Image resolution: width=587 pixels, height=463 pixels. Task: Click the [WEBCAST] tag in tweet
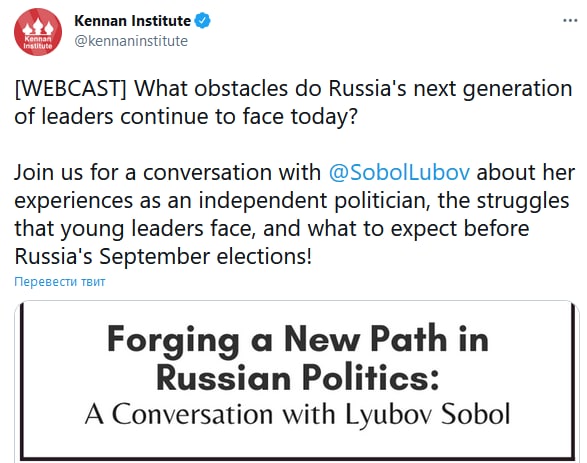71,89
